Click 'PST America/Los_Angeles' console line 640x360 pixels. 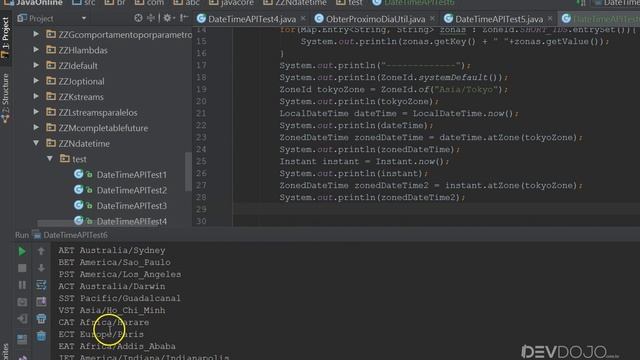tap(120, 274)
